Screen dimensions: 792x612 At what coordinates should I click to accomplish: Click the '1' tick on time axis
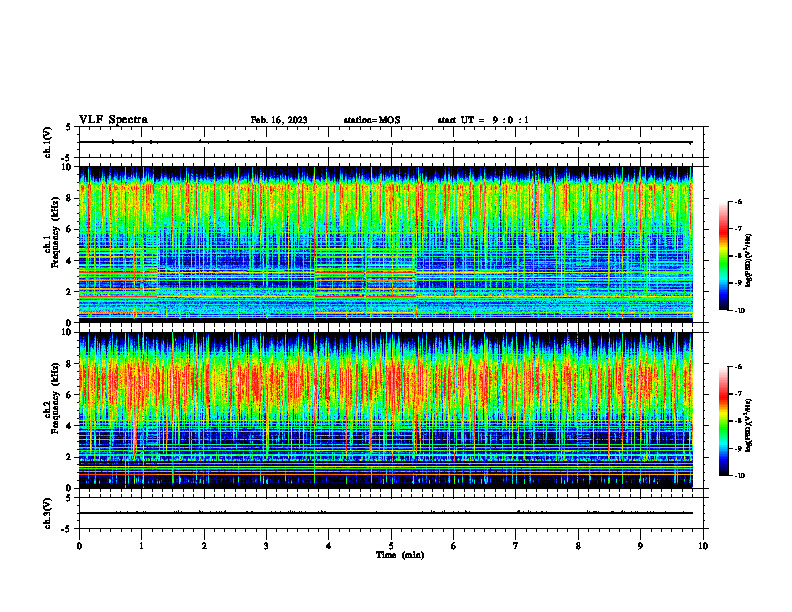tap(141, 546)
